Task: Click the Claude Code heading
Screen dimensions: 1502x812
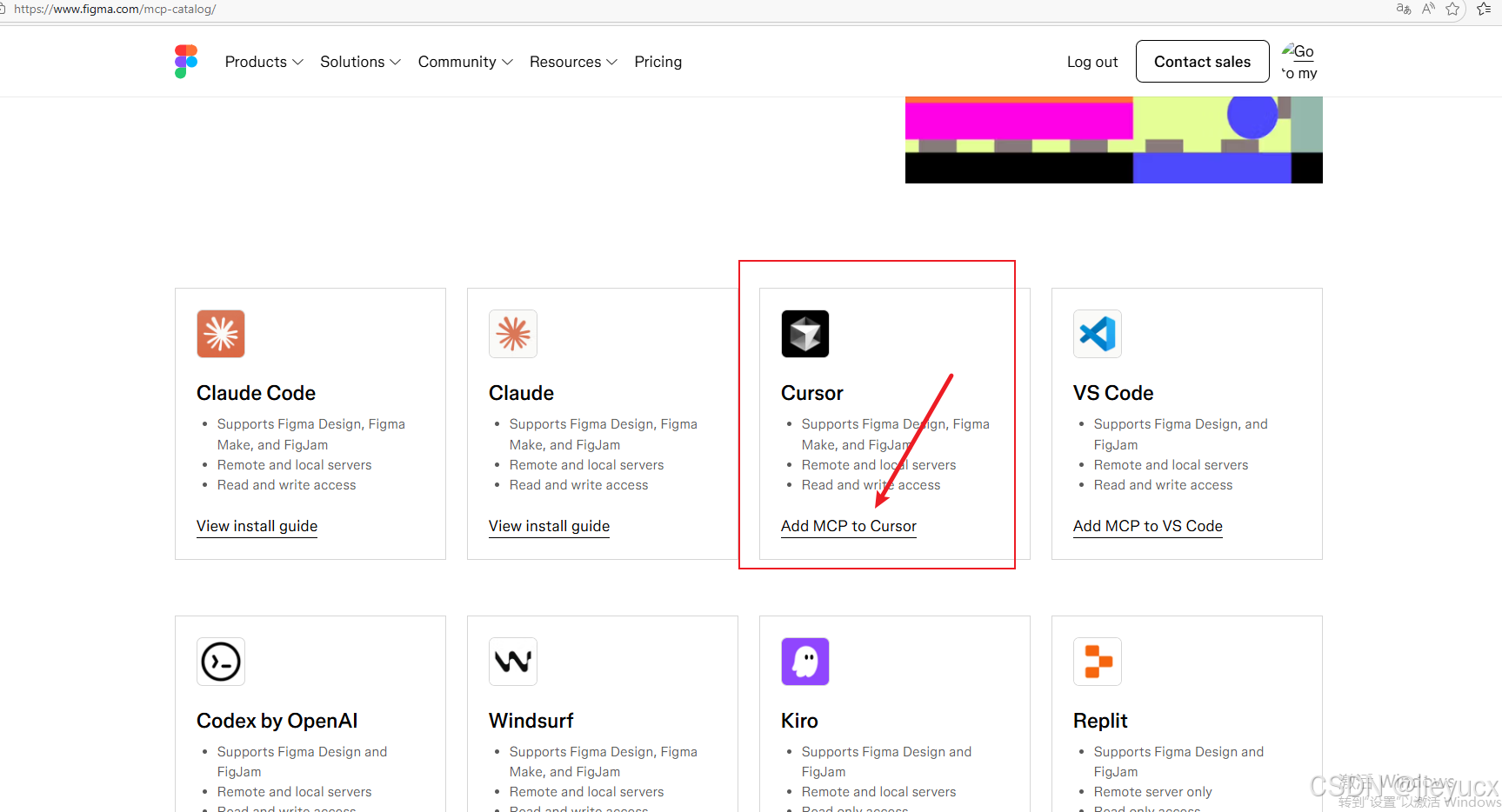Action: (256, 393)
